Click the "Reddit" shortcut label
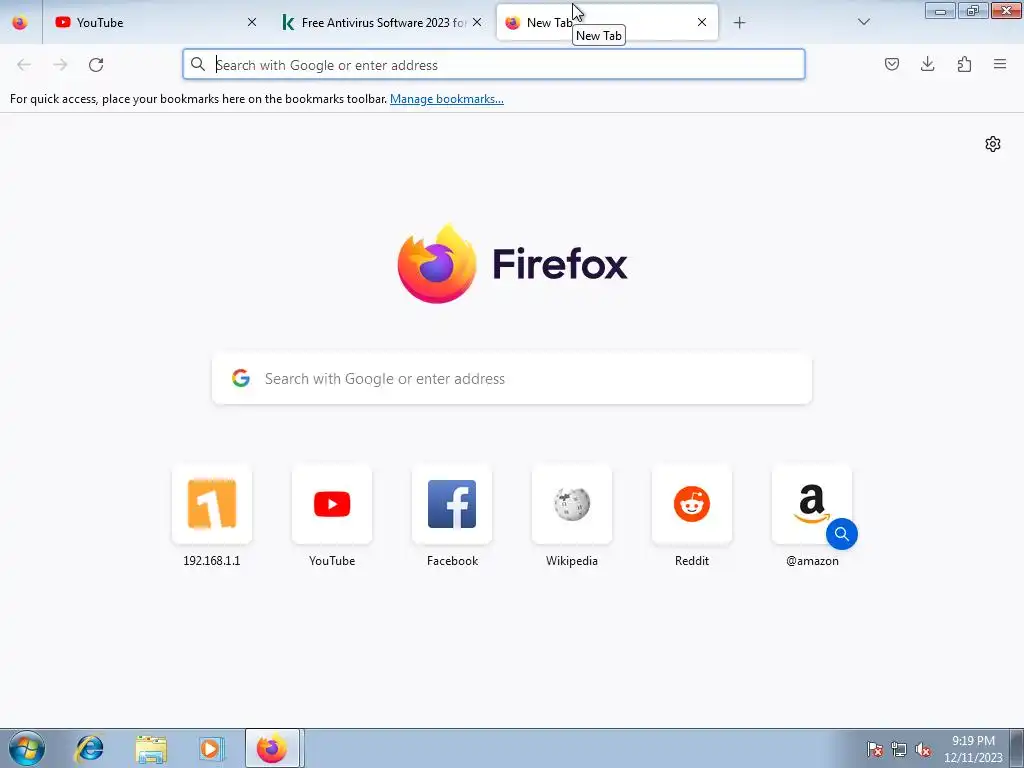The height and width of the screenshot is (768, 1024). (x=692, y=561)
